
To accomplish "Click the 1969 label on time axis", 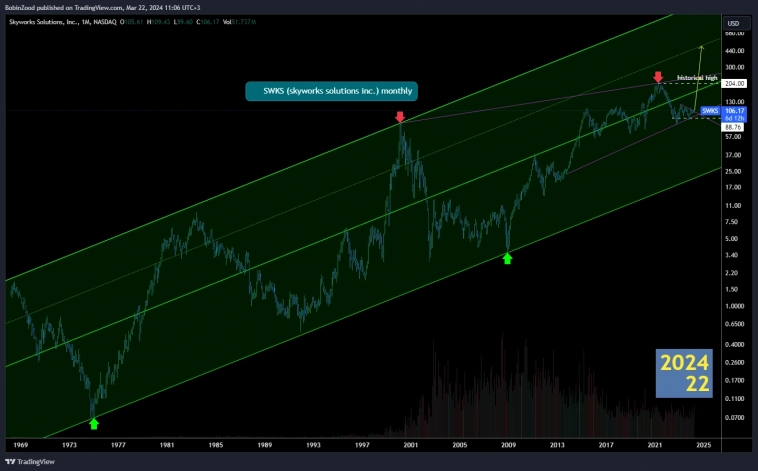I will (x=21, y=445).
